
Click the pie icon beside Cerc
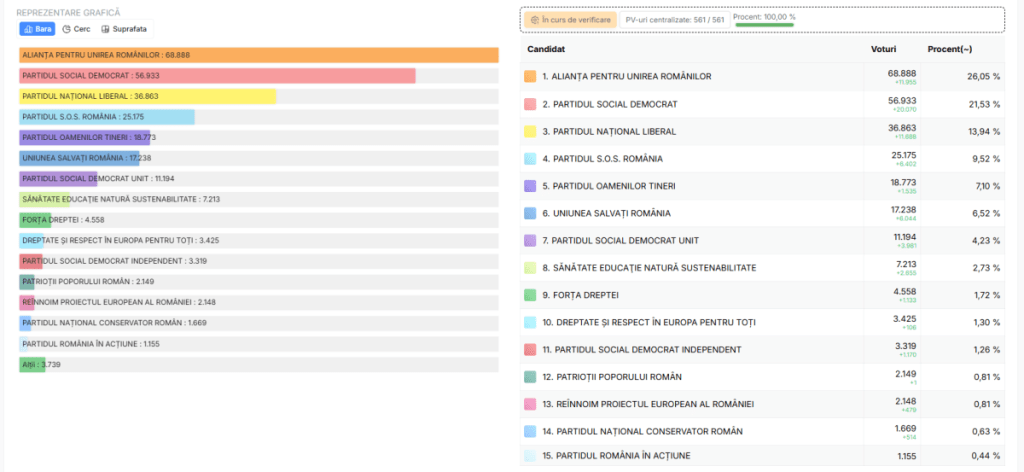click(66, 29)
